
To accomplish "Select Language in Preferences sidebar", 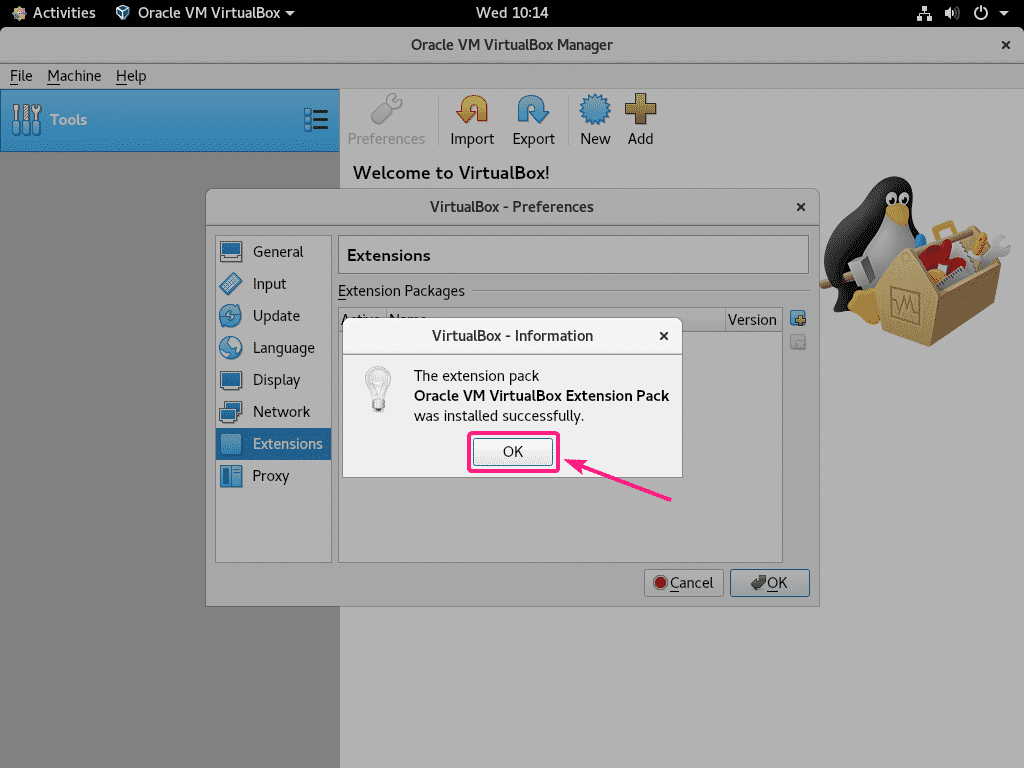I will [274, 347].
